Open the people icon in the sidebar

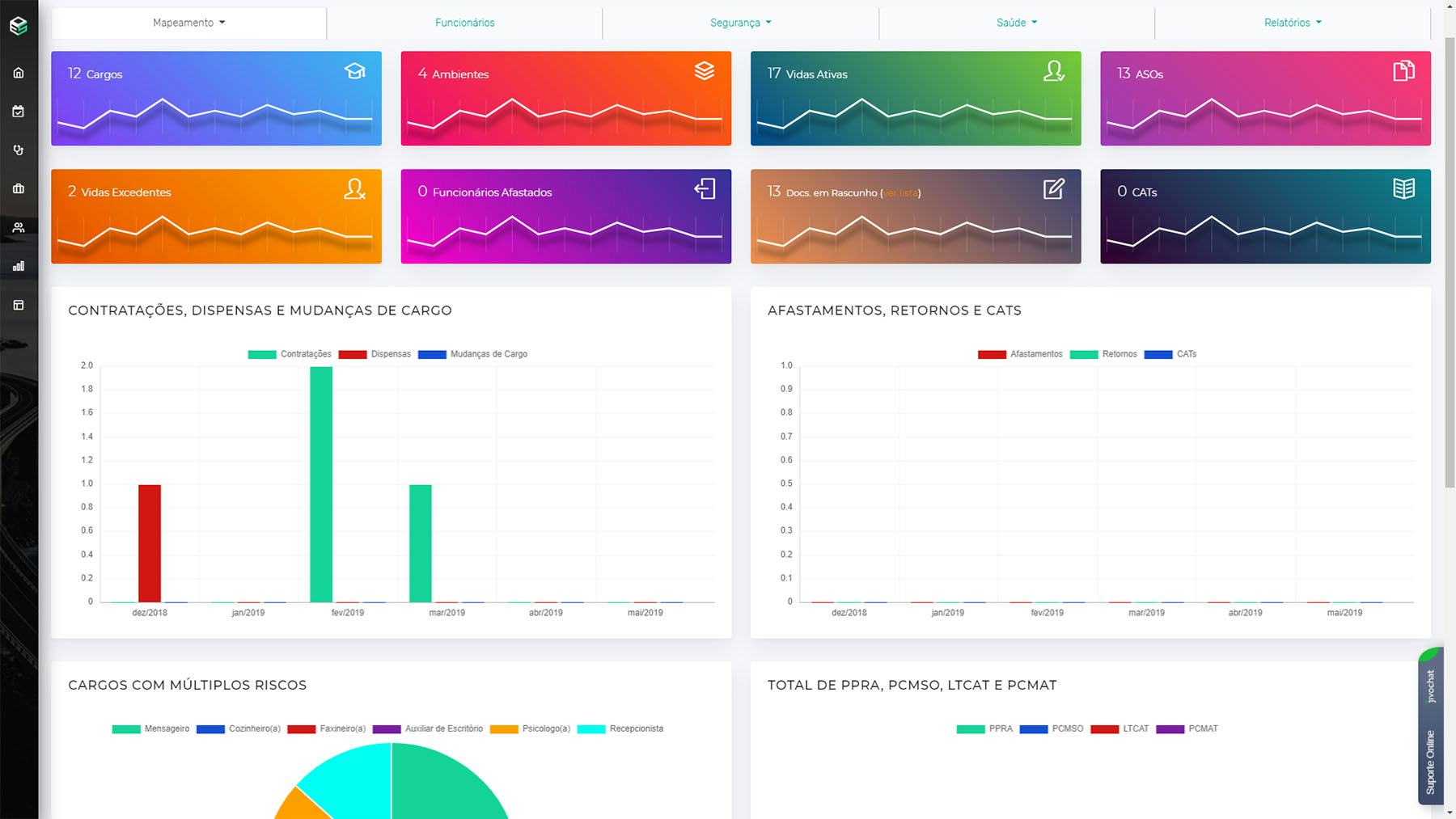click(18, 227)
